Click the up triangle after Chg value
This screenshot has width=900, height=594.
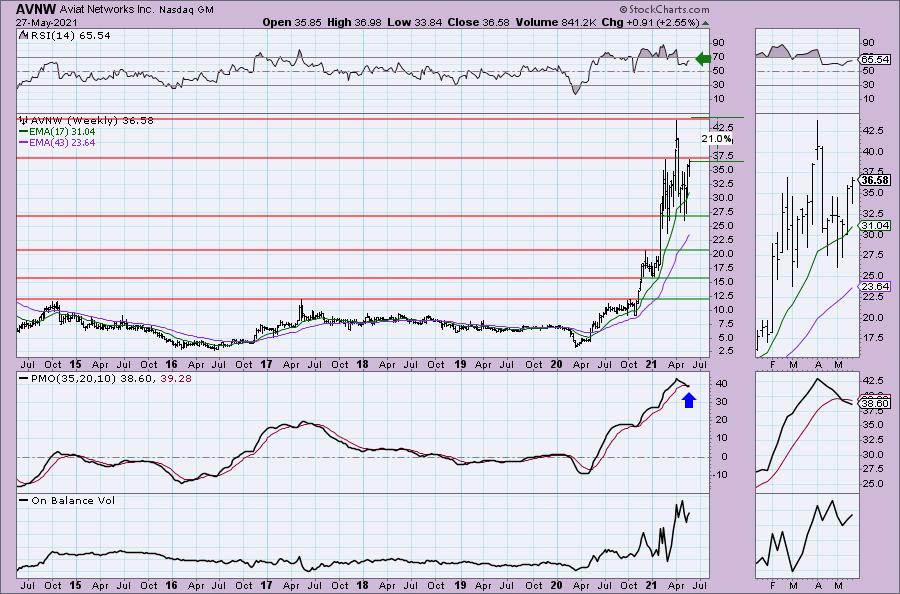coord(705,23)
